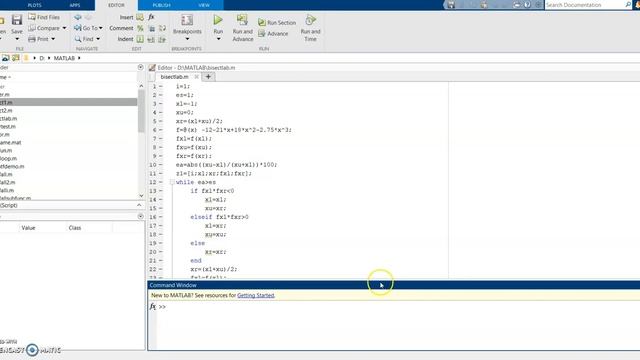Click the Insert function fx icon
The width and height of the screenshot is (640, 360).
(x=151, y=17)
